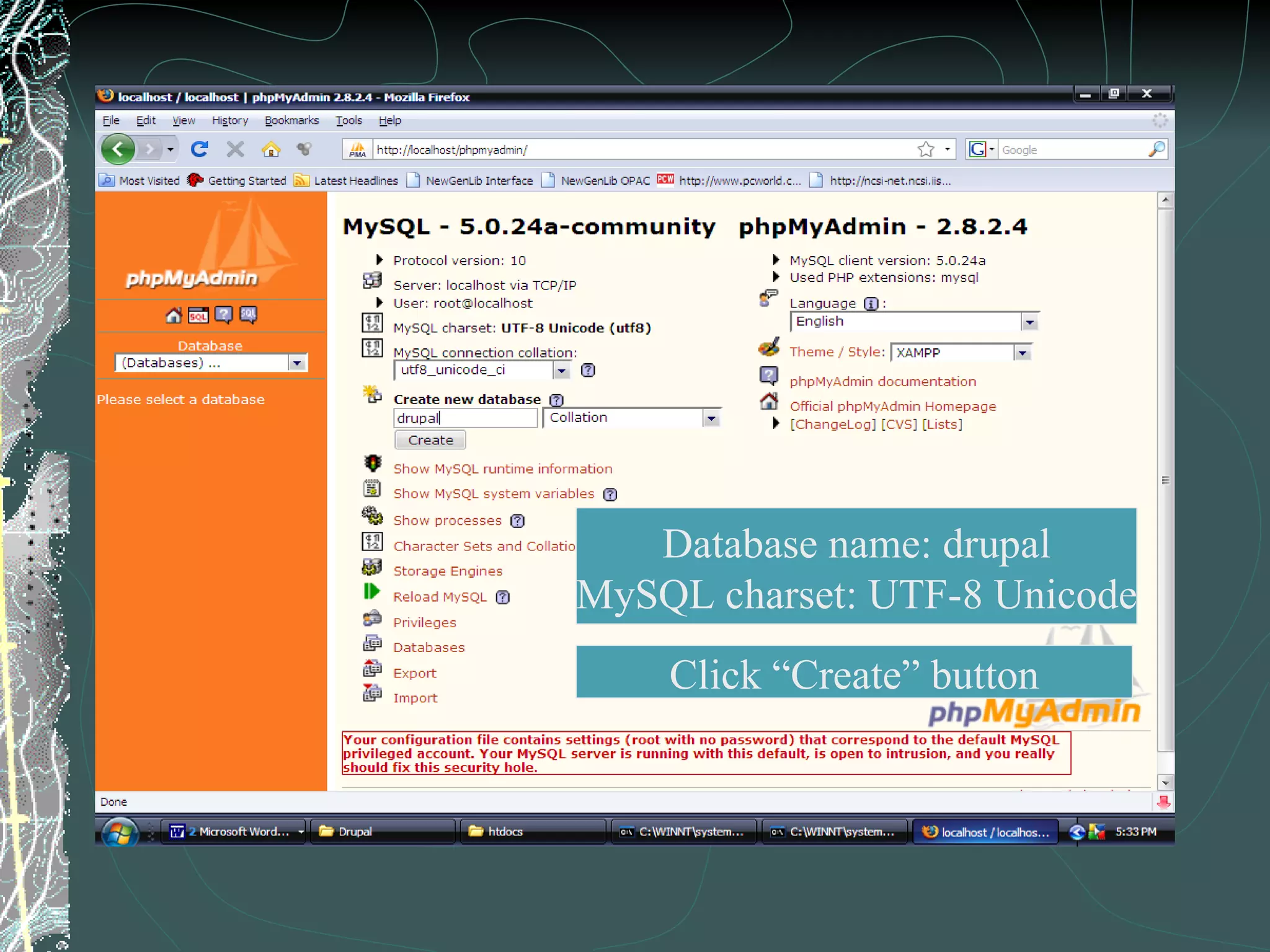The height and width of the screenshot is (952, 1270).
Task: Click help icon beside Reload MySQL
Action: [503, 597]
